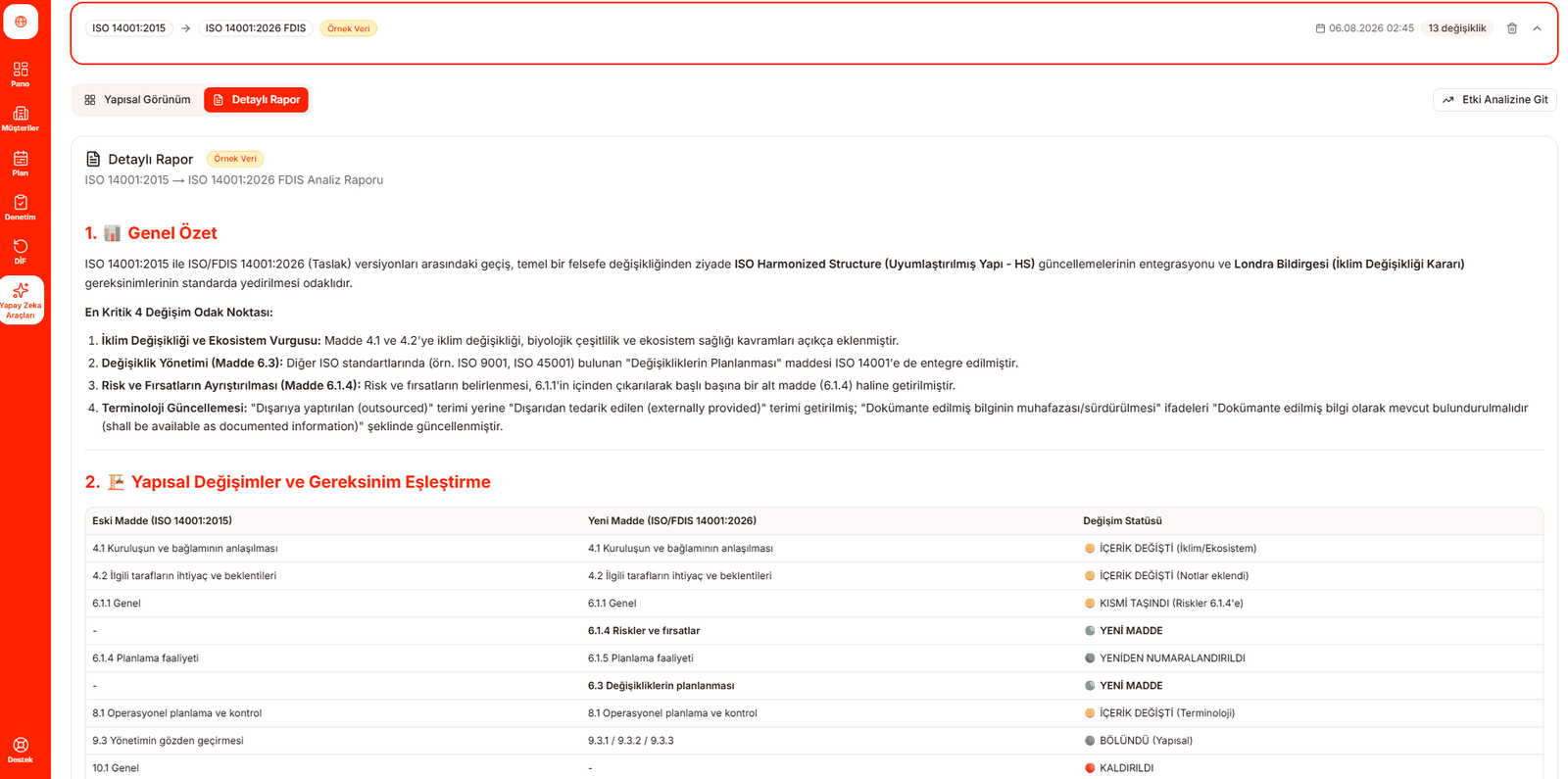Click the '9.3 Yönetimin gözden geçirmesi' cell
The image size is (1568, 779).
(x=168, y=741)
